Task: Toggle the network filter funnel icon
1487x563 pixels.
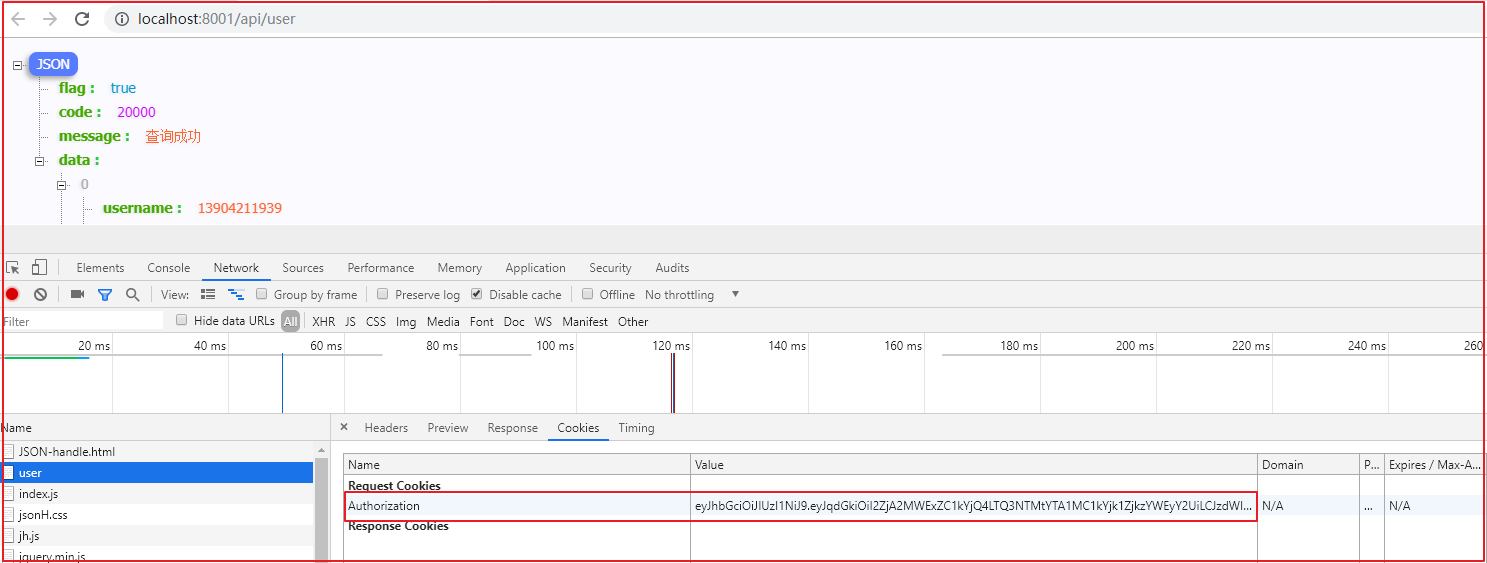Action: pyautogui.click(x=104, y=294)
